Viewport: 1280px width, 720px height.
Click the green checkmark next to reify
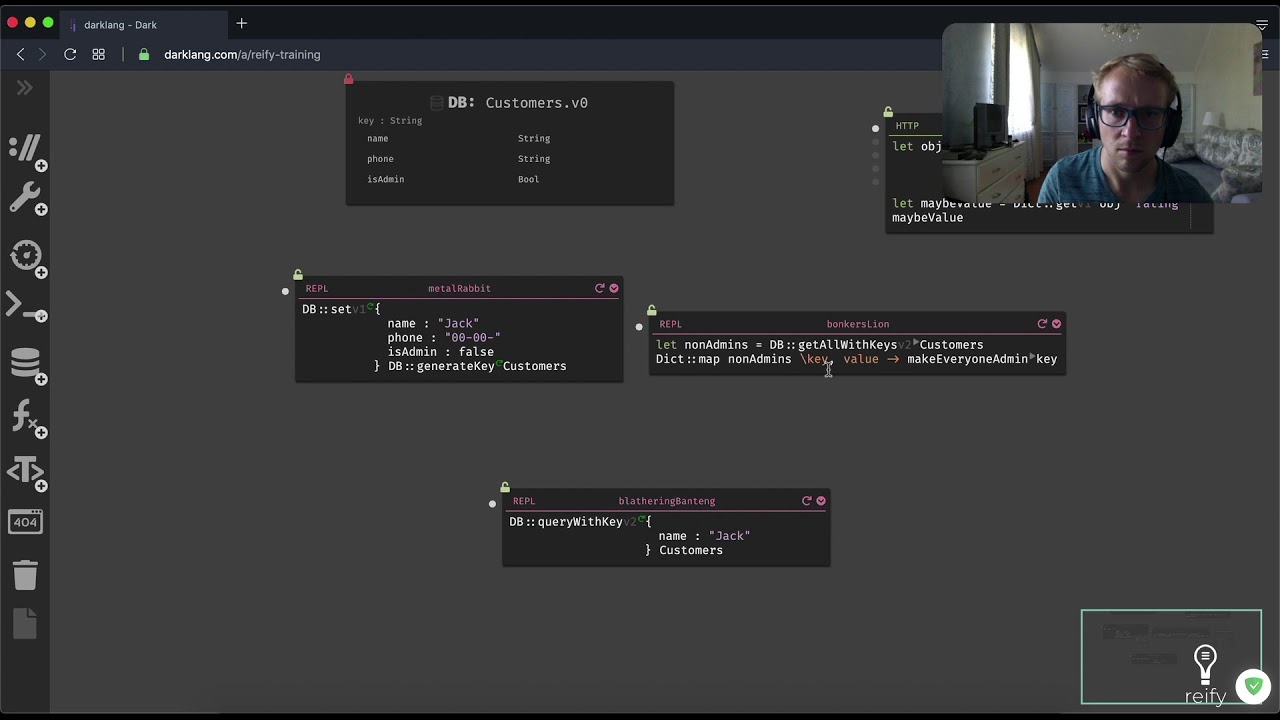point(1253,686)
